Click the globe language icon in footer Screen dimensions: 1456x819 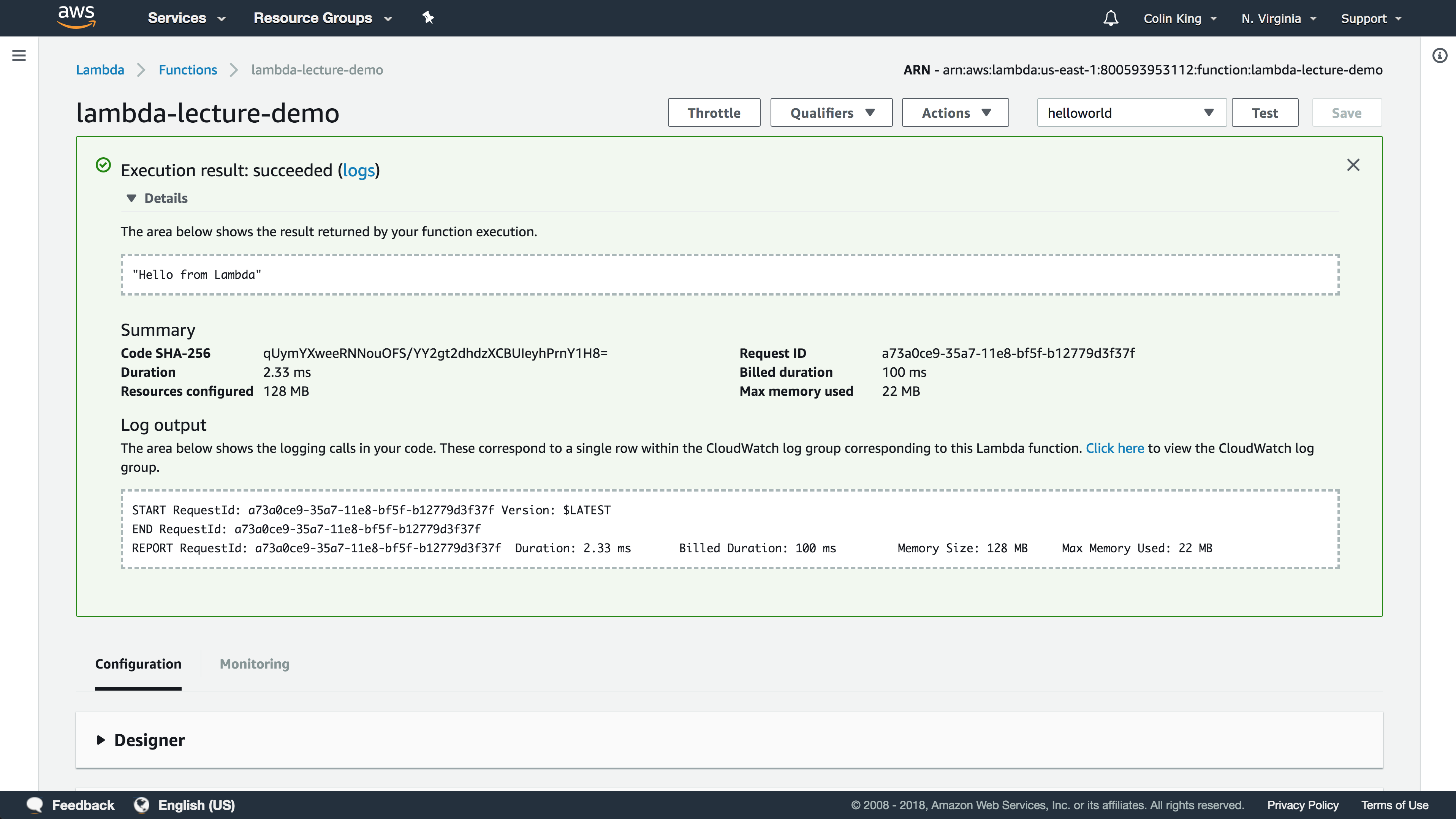click(x=141, y=805)
